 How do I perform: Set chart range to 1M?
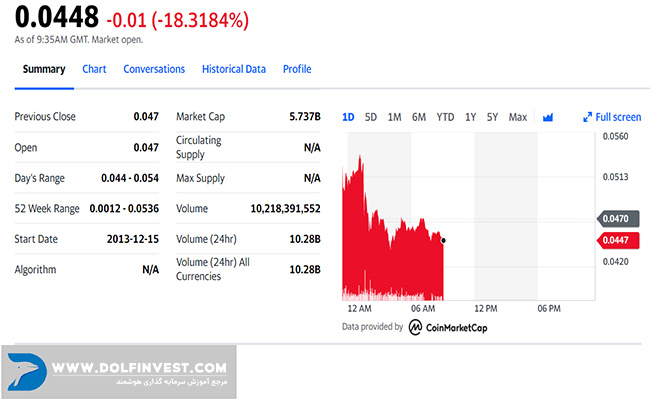(394, 117)
